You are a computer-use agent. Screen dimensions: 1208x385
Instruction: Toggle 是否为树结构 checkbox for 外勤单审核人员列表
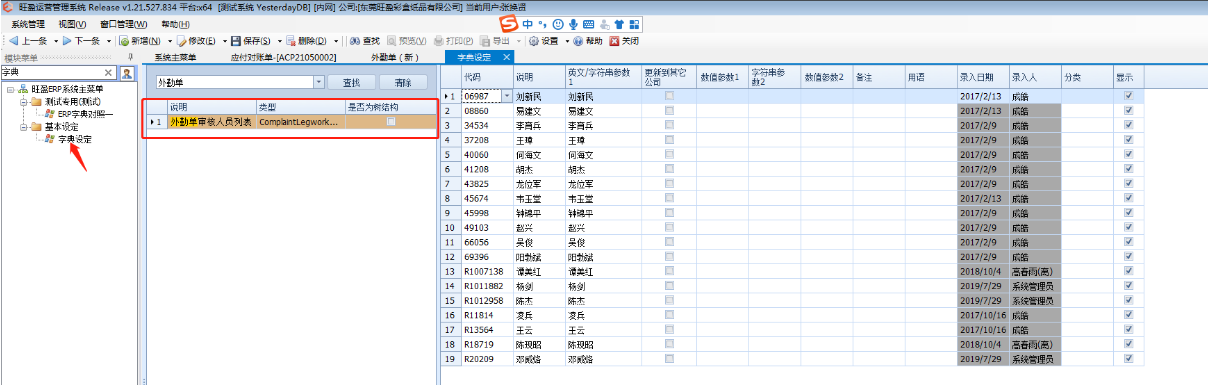pyautogui.click(x=391, y=121)
